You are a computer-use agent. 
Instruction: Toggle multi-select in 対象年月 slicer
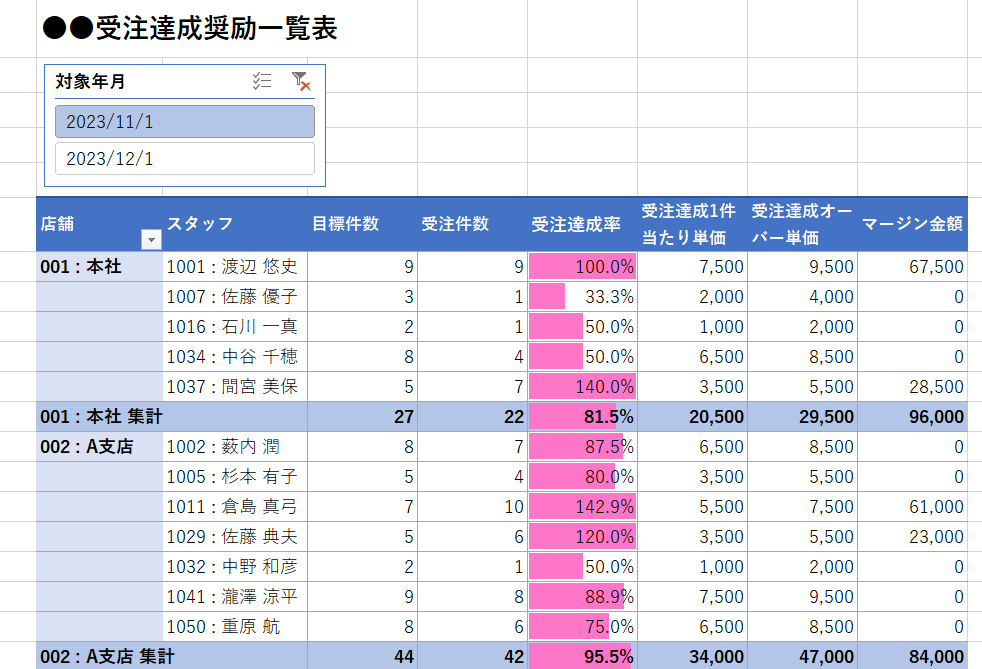pyautogui.click(x=262, y=81)
